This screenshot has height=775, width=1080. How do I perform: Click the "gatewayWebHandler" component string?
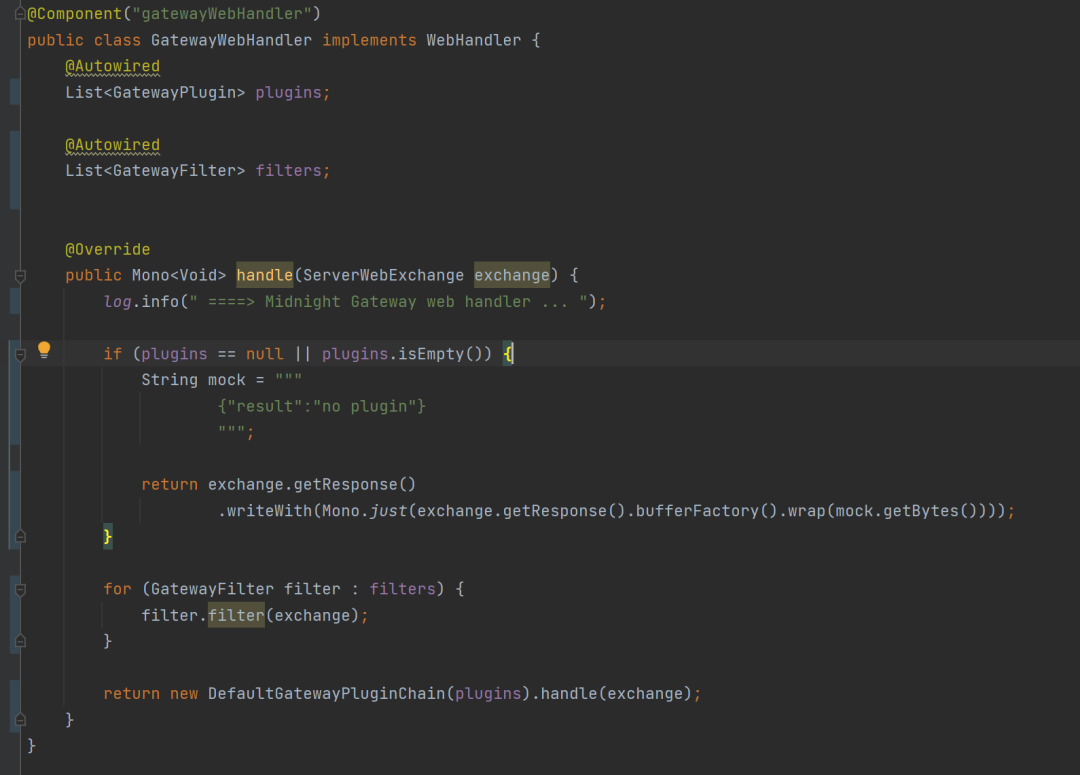pos(222,14)
